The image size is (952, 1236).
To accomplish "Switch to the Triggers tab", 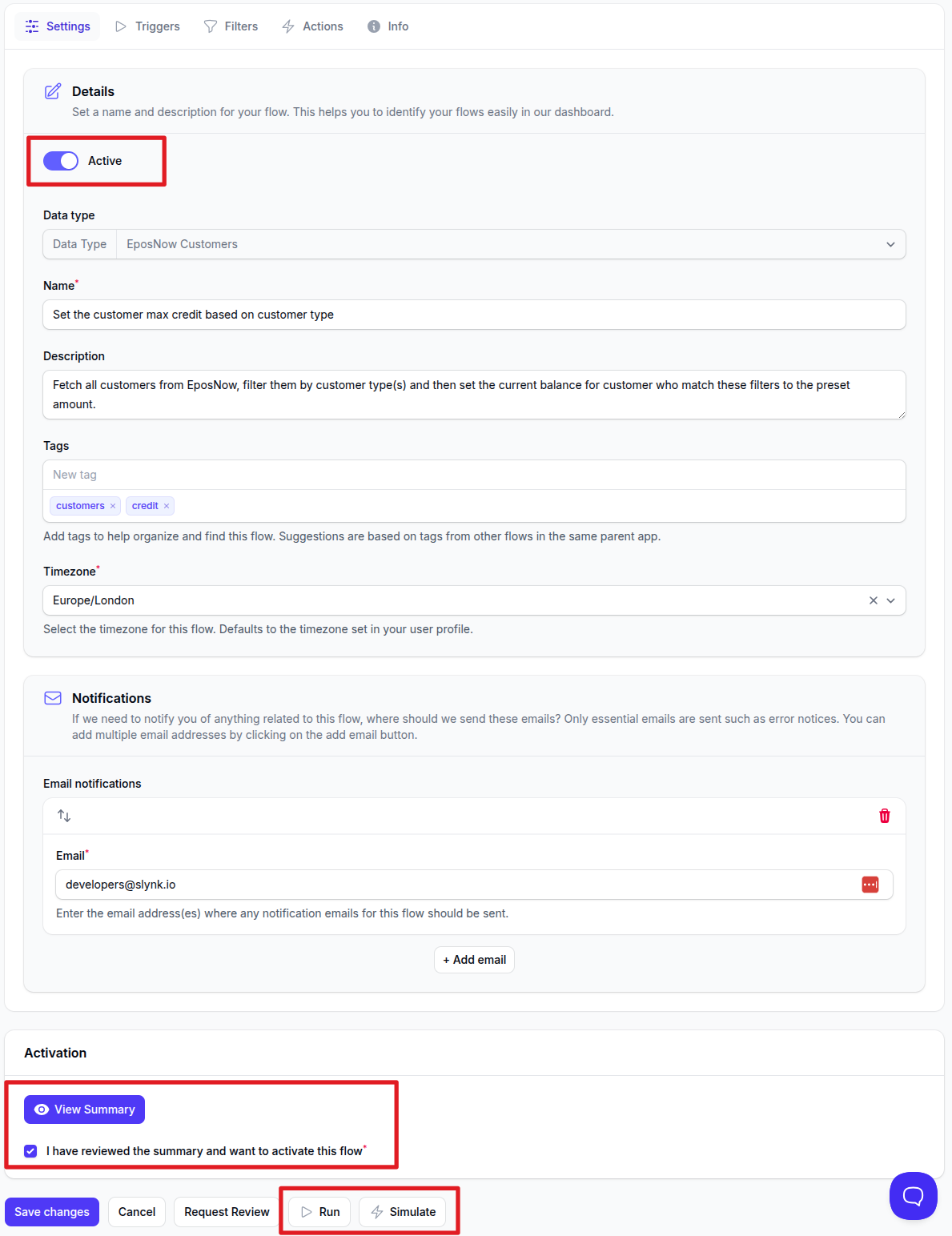I will [148, 26].
